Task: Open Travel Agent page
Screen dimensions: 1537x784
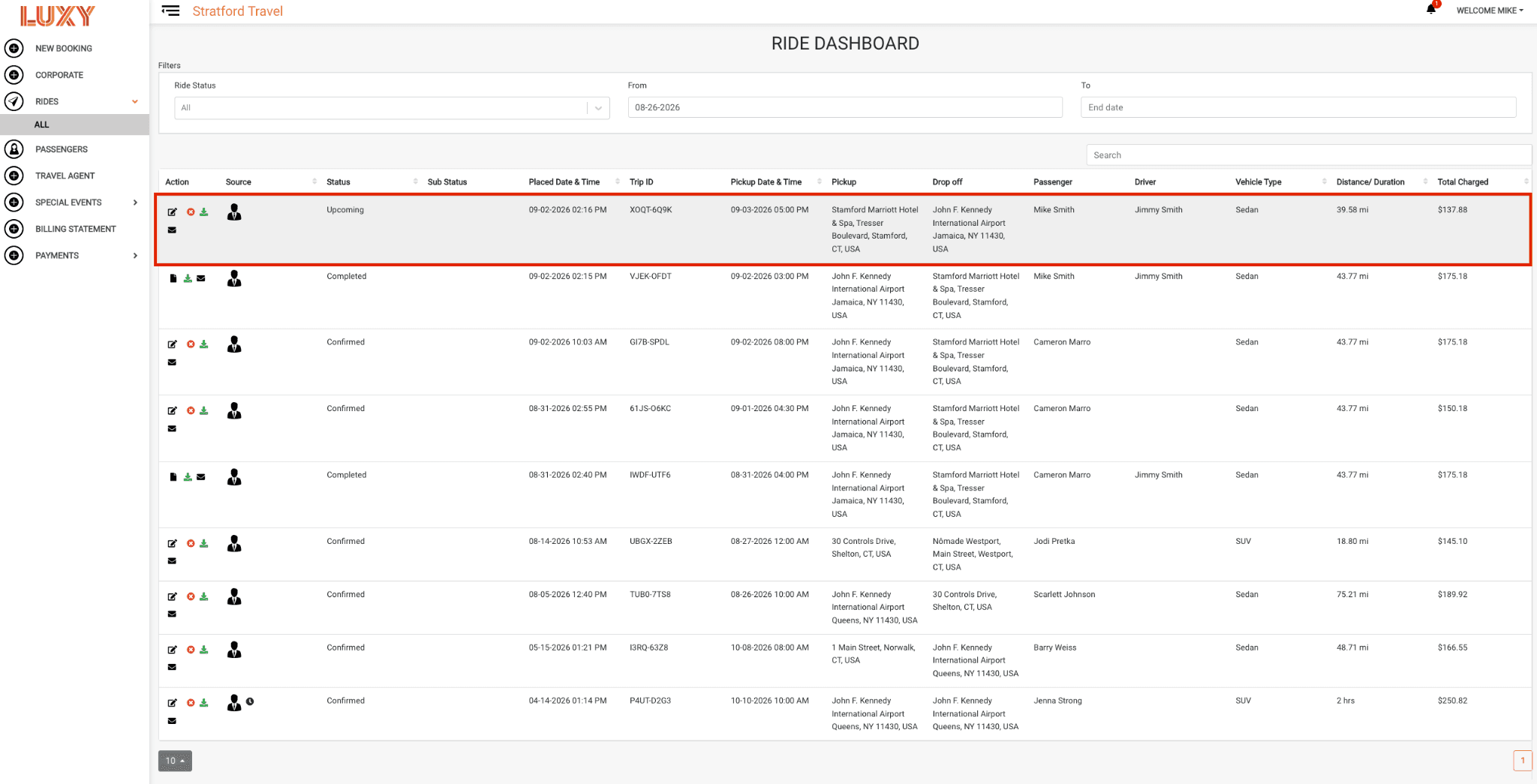Action: point(65,176)
